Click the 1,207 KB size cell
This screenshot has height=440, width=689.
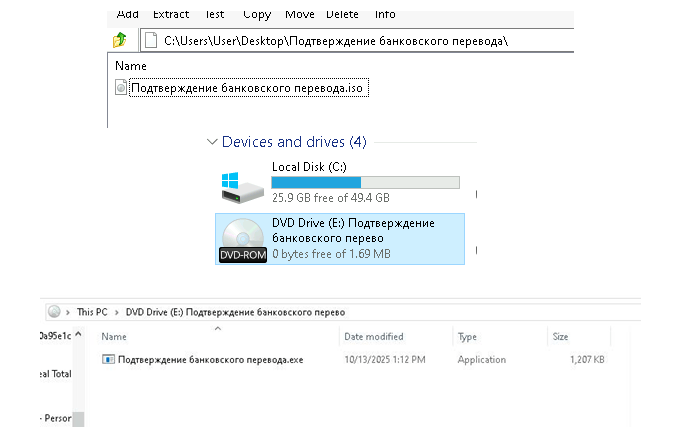[587, 360]
